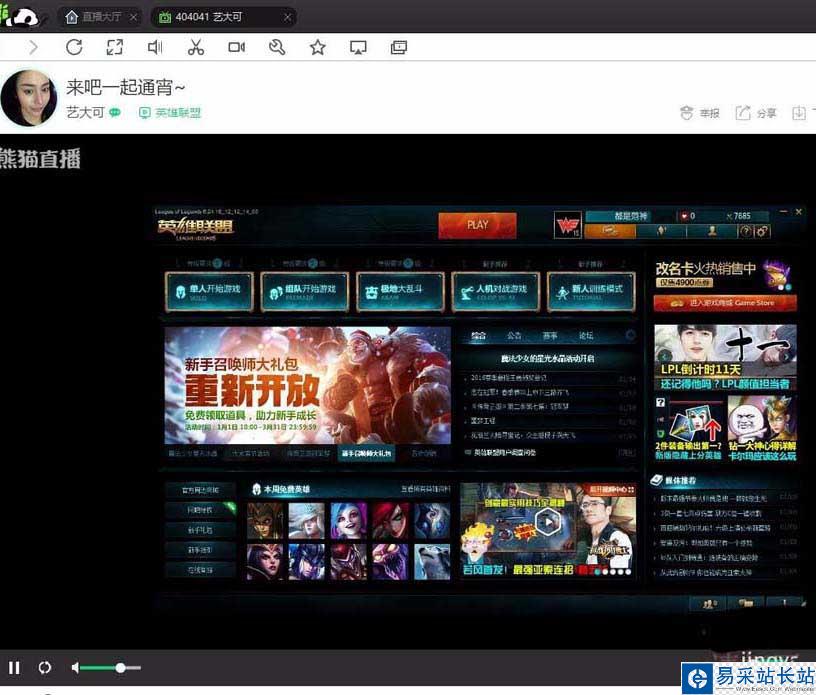Click the orange PLAY button
This screenshot has height=695, width=816.
pyautogui.click(x=477, y=225)
